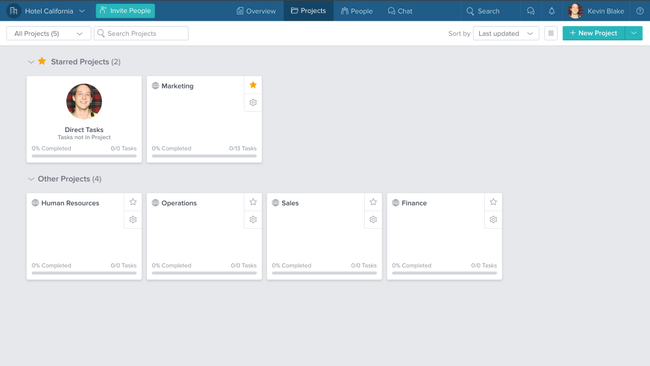Open the Last updated sort dropdown

(x=506, y=34)
